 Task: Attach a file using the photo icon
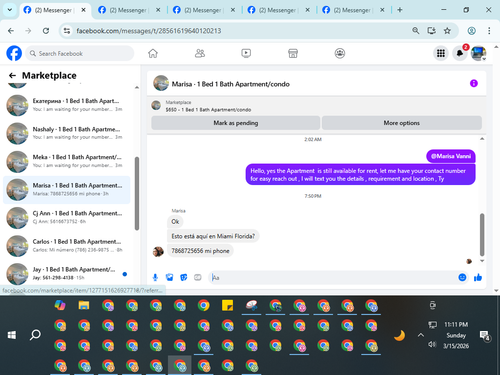coord(169,277)
